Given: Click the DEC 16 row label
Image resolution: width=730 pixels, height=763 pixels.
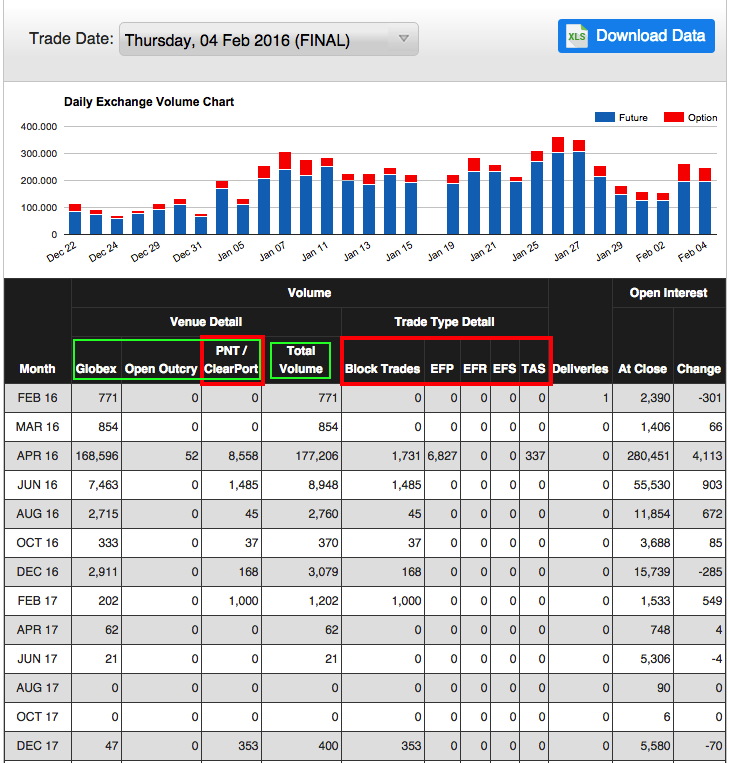Looking at the screenshot, I should tap(37, 572).
